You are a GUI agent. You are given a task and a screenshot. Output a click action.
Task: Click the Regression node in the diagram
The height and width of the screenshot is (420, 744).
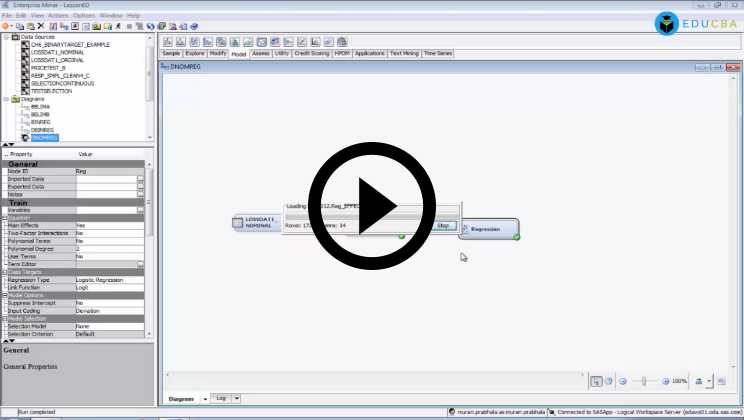click(489, 228)
